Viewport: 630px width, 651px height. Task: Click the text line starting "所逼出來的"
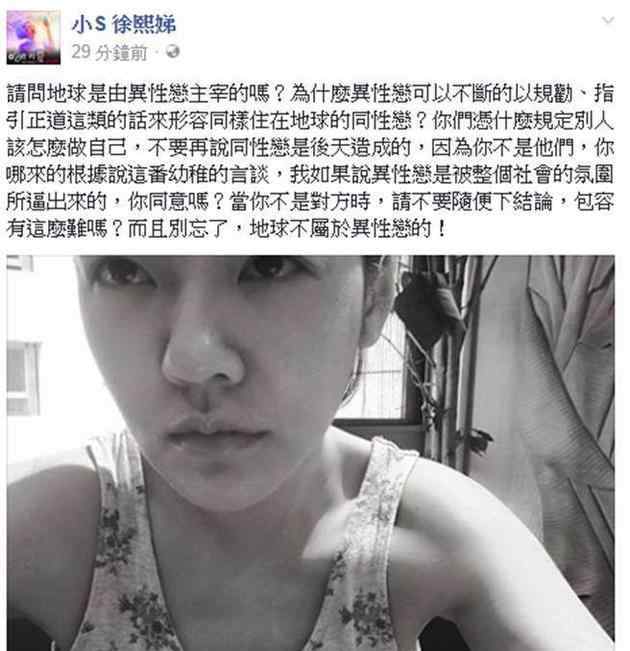coord(311,202)
